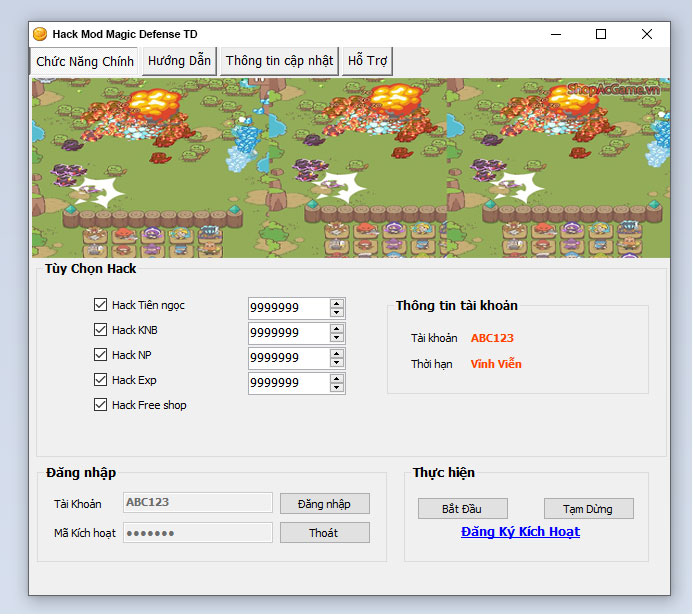Viewport: 693px width, 616px height.
Task: Decrease the Hack Exp value with down arrow
Action: click(x=337, y=388)
